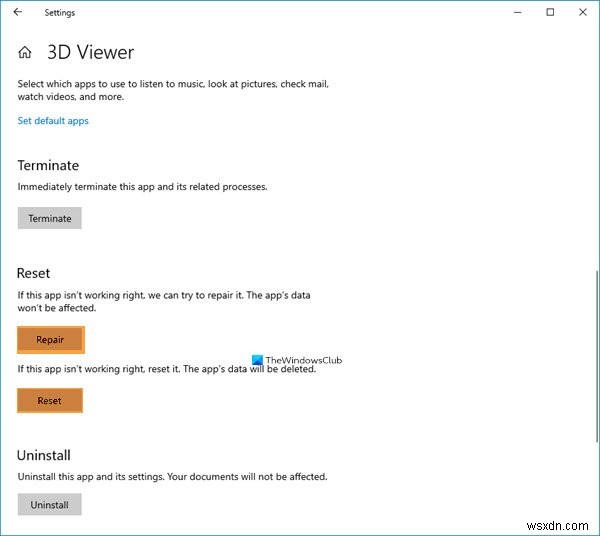
Task: Click the Reset section heading
Action: [x=34, y=273]
